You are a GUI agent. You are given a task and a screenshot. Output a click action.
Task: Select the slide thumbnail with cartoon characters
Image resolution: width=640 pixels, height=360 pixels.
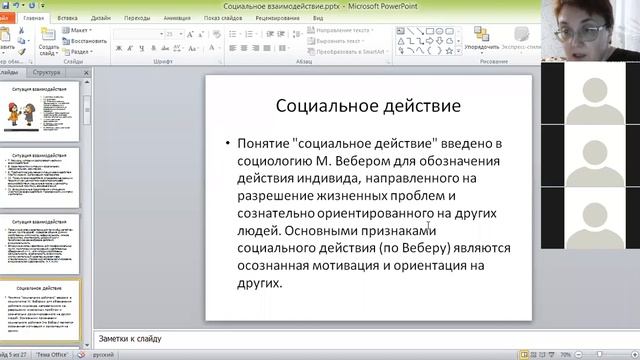39,111
